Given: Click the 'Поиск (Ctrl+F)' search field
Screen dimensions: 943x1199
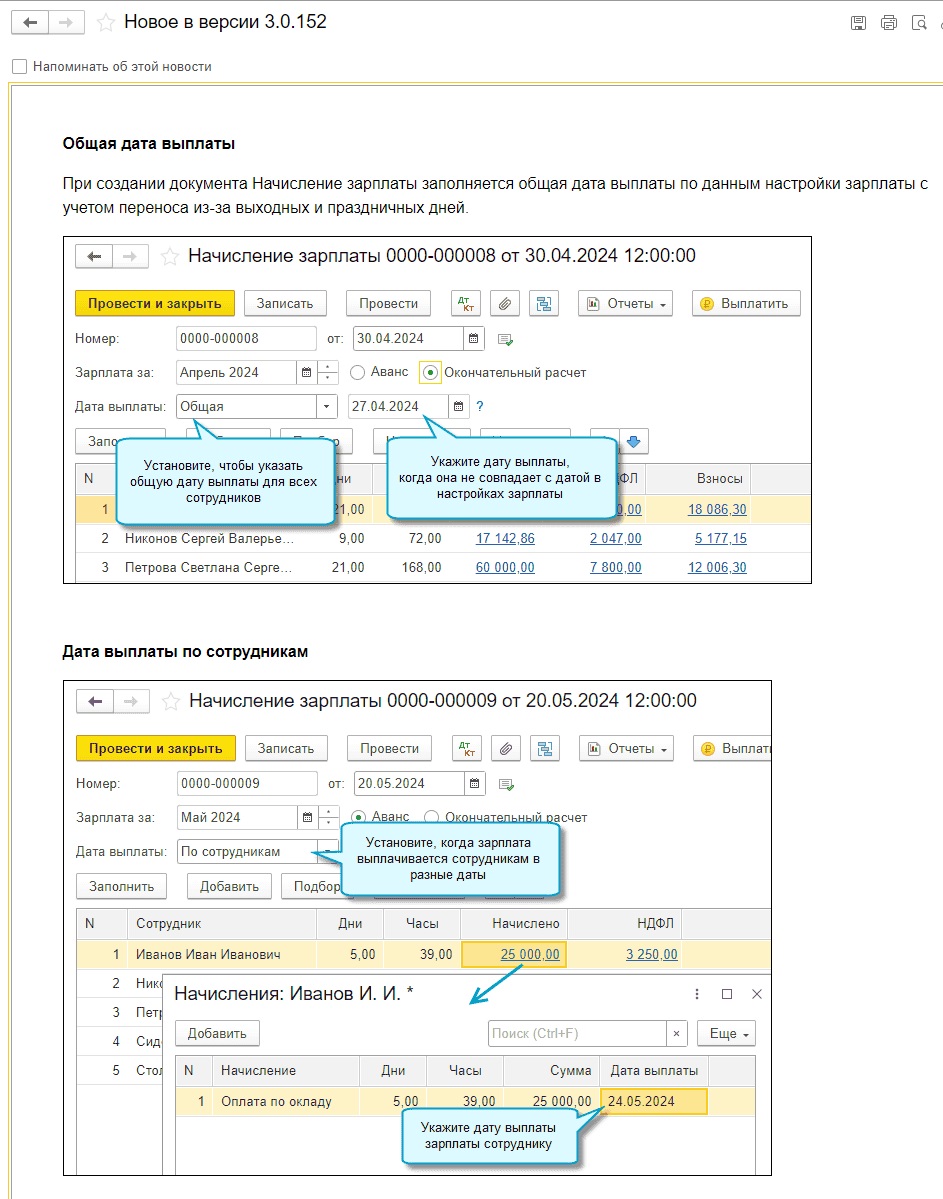Looking at the screenshot, I should [x=577, y=1033].
